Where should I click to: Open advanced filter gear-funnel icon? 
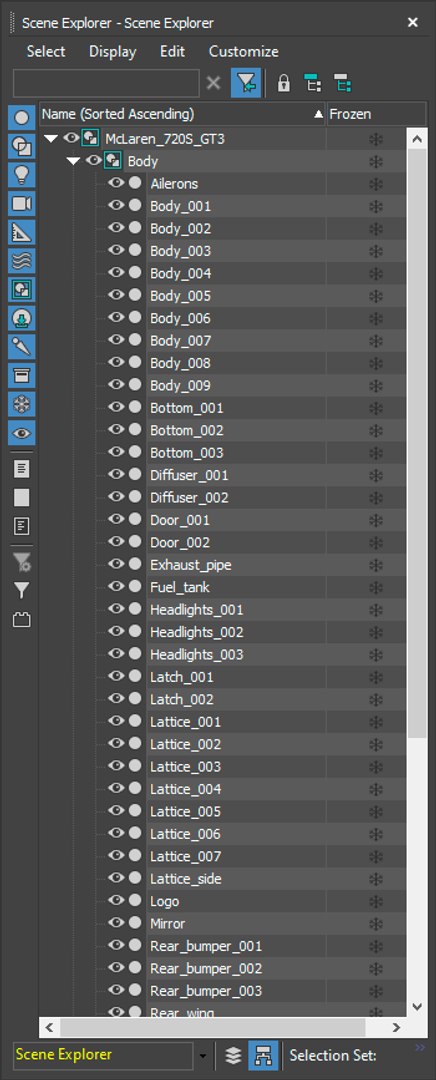point(22,562)
